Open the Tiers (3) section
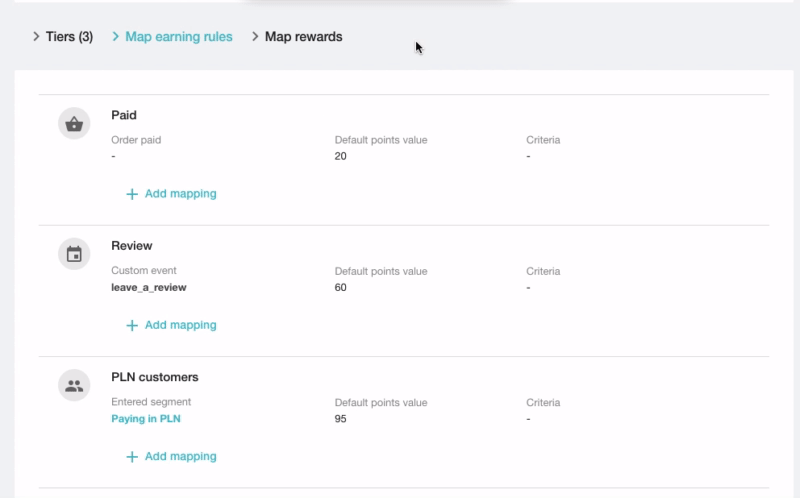The width and height of the screenshot is (800, 498). click(69, 37)
